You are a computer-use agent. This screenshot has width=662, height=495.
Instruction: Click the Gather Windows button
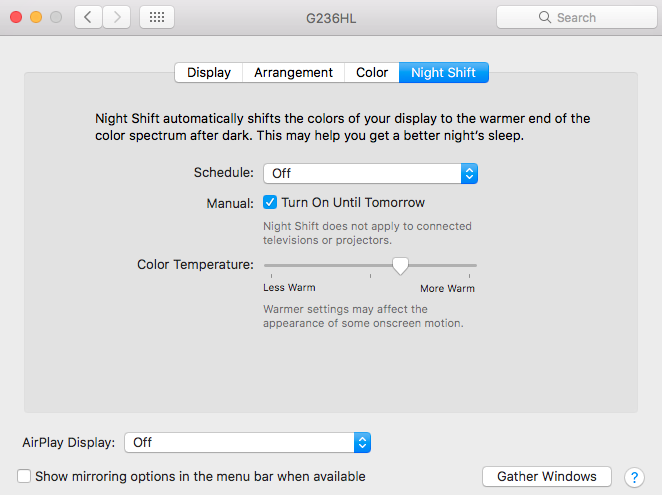pyautogui.click(x=546, y=477)
